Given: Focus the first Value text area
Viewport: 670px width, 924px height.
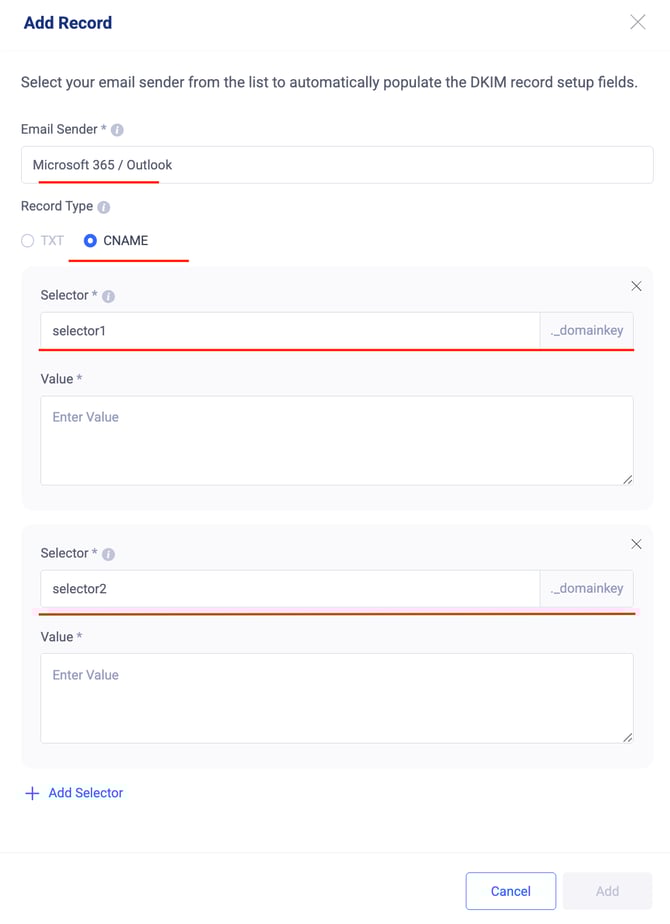Looking at the screenshot, I should coord(337,441).
